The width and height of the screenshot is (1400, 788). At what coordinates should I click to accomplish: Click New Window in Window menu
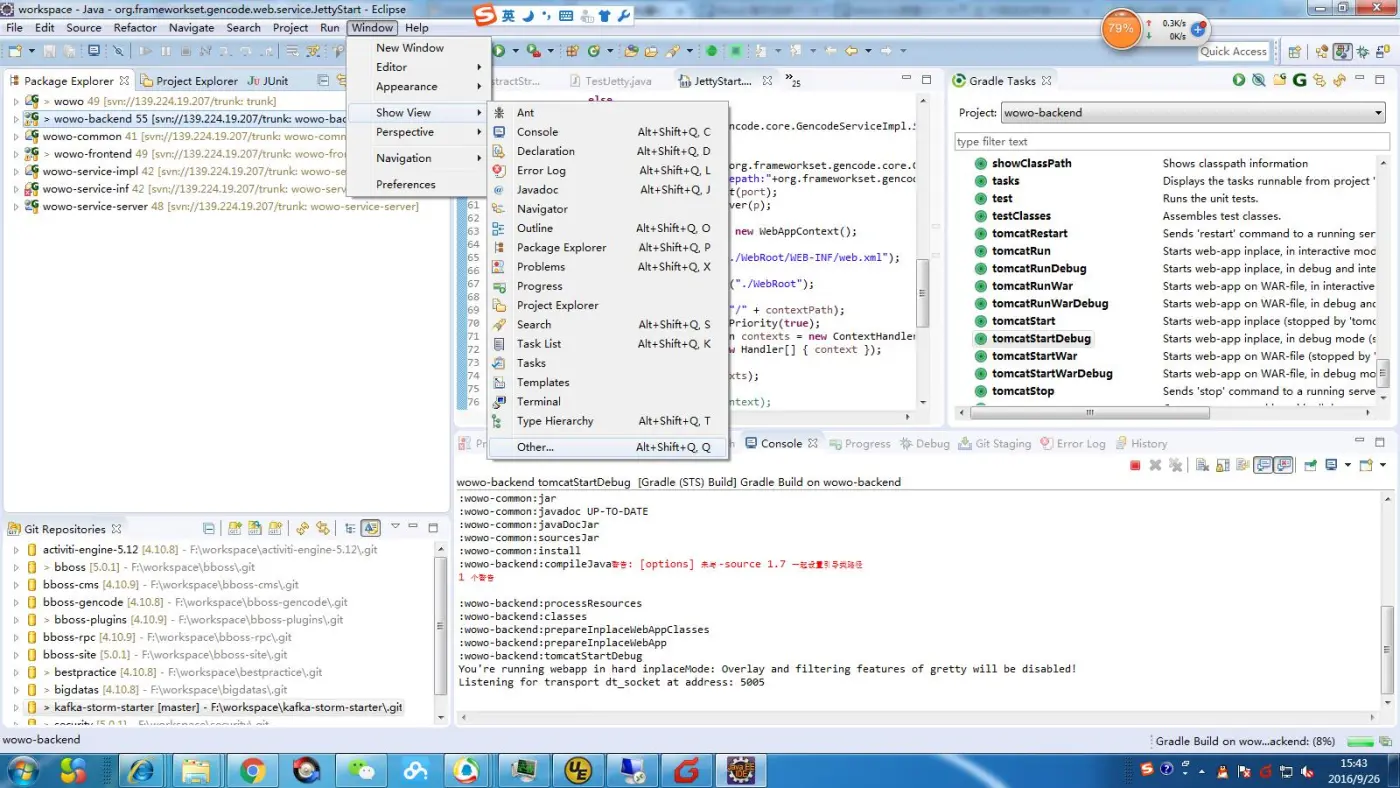[x=417, y=48]
